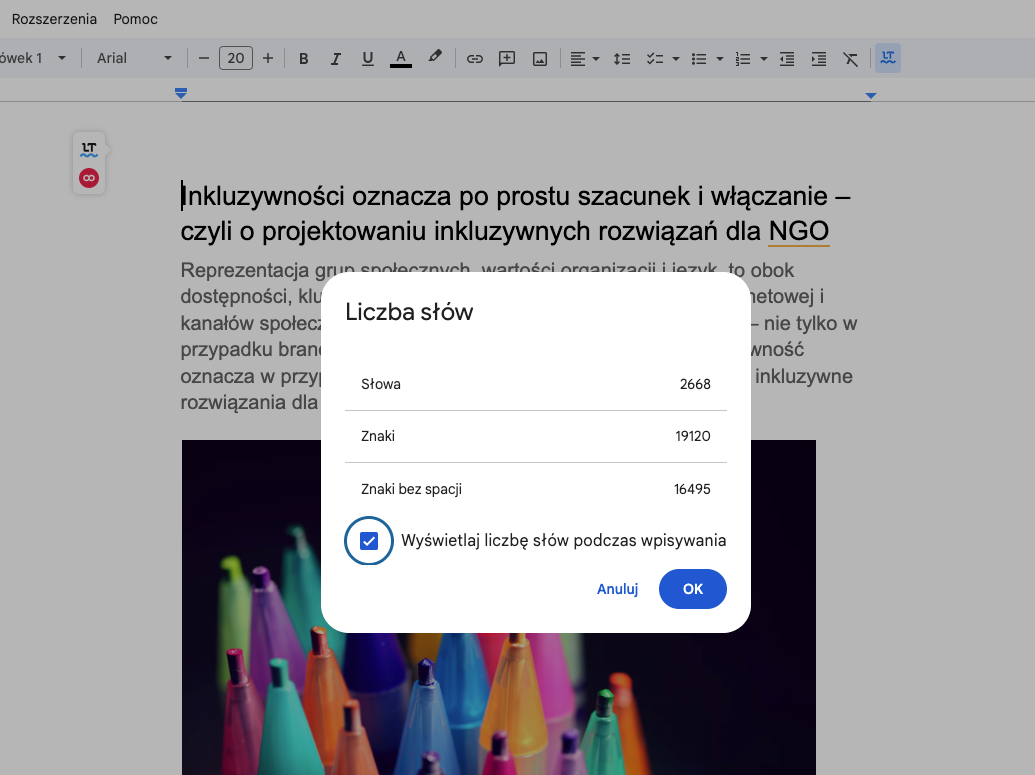Toggle the LanguageTool button in the toolbar
Viewport: 1035px width, 775px height.
pyautogui.click(x=887, y=59)
